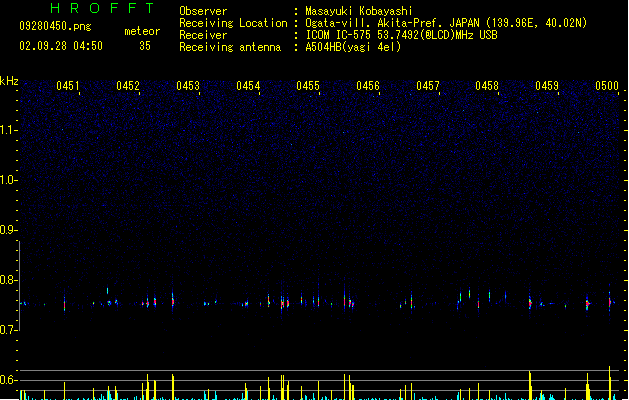Click the A504HB(yagi 4el) antenna text
Viewport: 629px width, 400px height.
point(353,47)
